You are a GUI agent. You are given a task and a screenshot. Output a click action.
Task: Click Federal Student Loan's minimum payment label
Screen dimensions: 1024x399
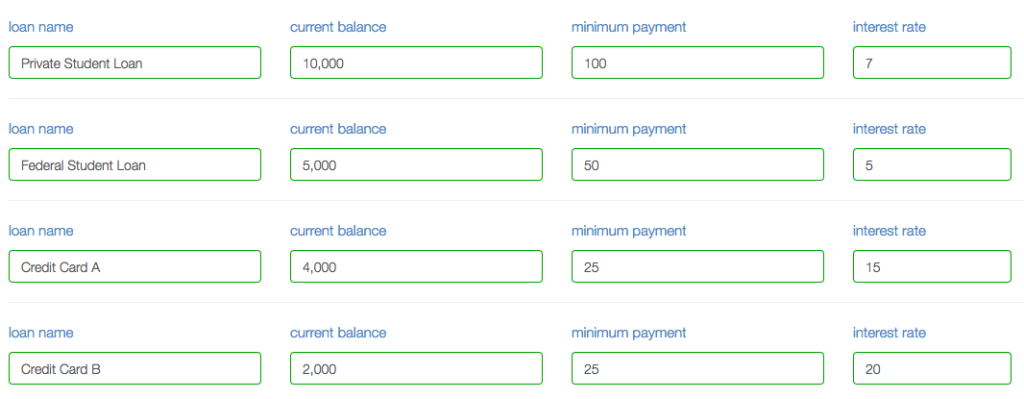628,129
